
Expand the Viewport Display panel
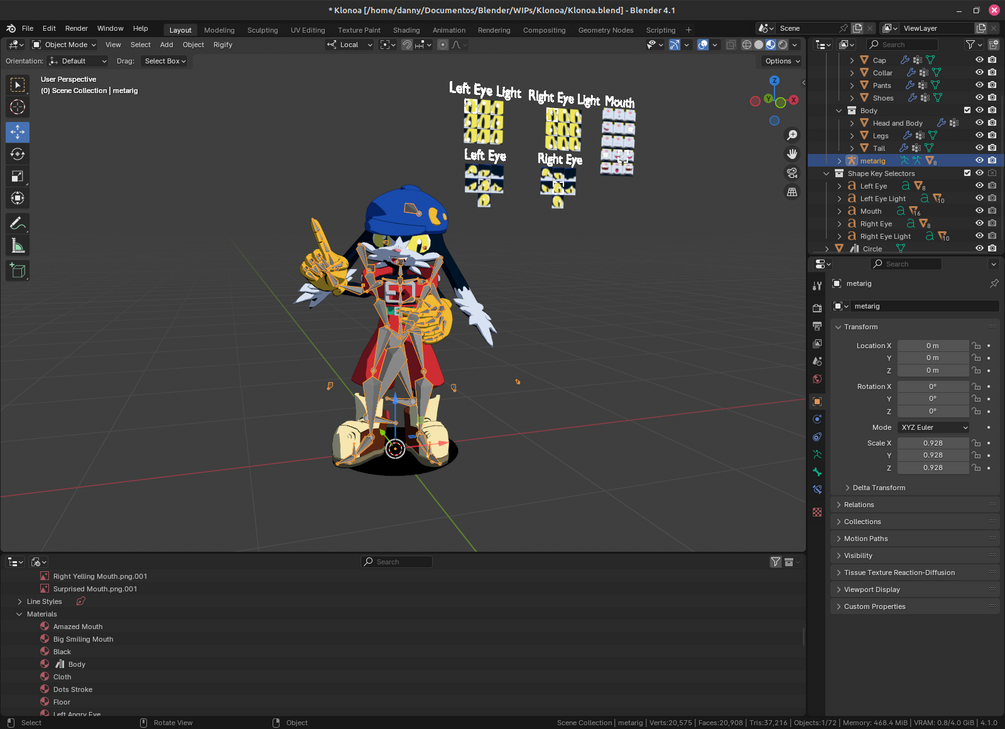(871, 590)
